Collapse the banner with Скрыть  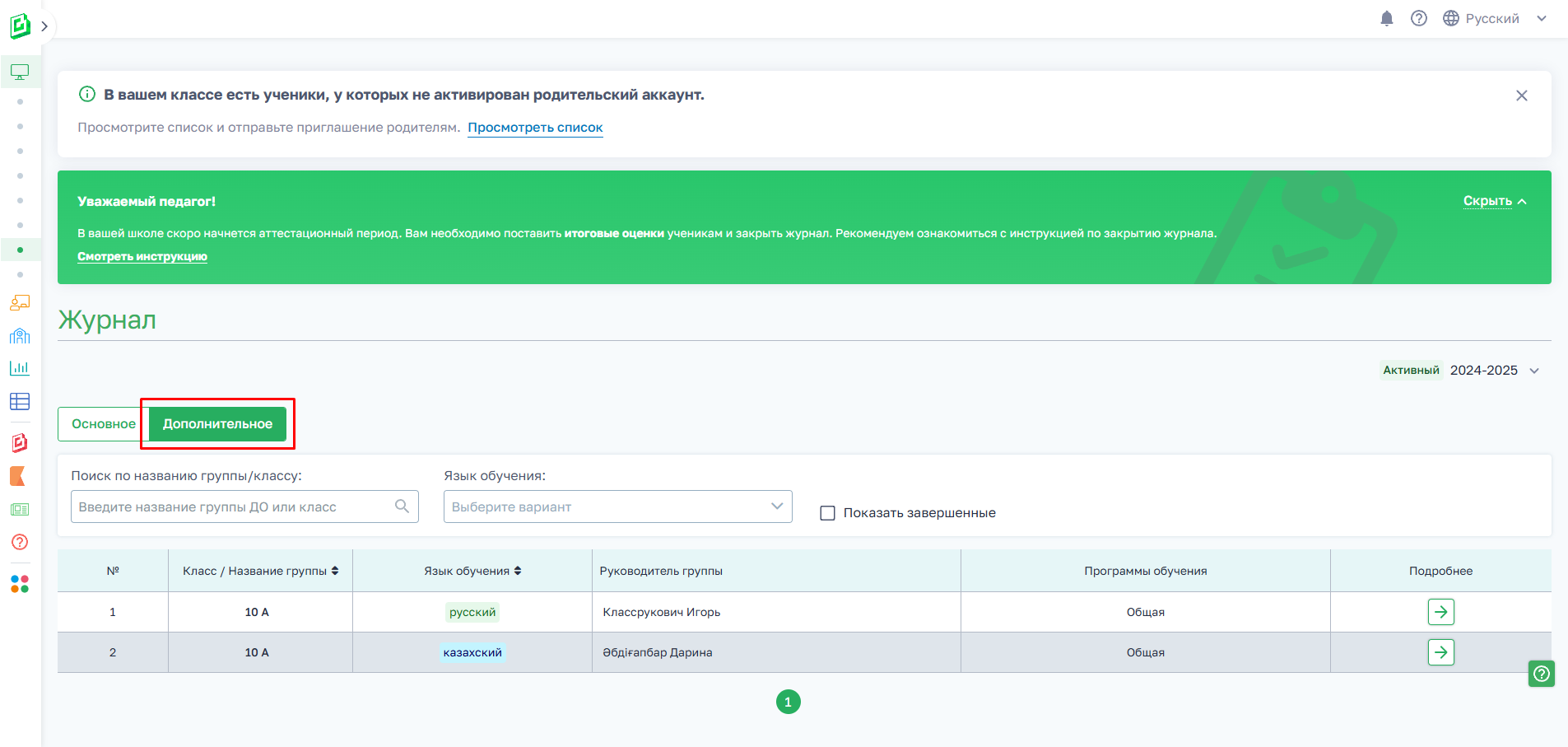tap(1494, 201)
